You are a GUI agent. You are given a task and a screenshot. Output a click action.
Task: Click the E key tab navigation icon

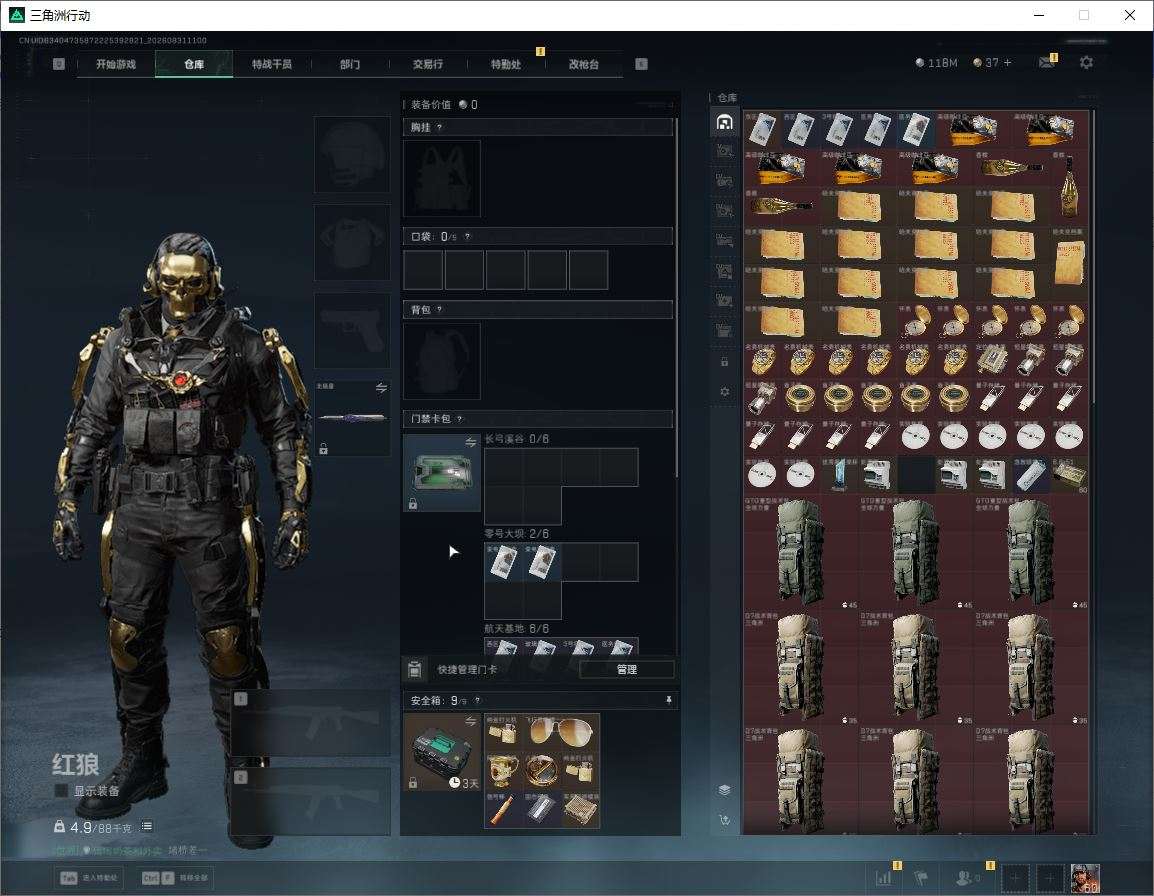point(642,64)
